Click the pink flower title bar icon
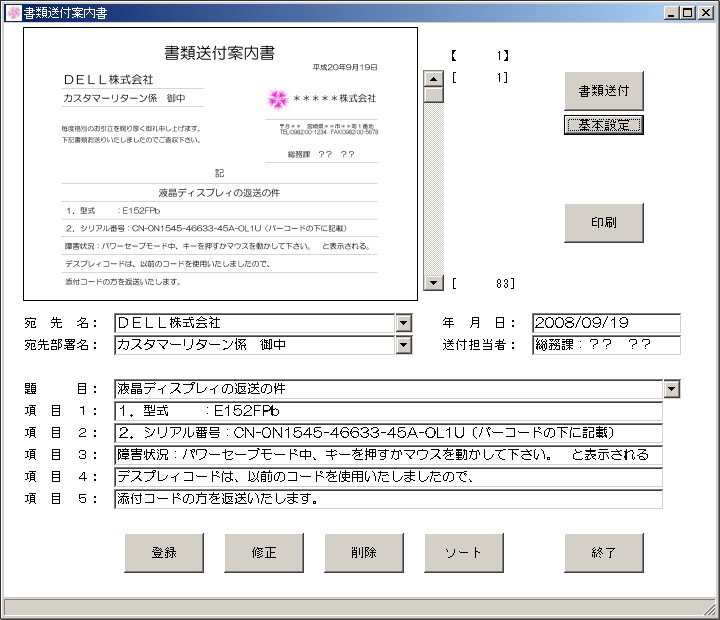The height and width of the screenshot is (620, 720). tap(13, 13)
